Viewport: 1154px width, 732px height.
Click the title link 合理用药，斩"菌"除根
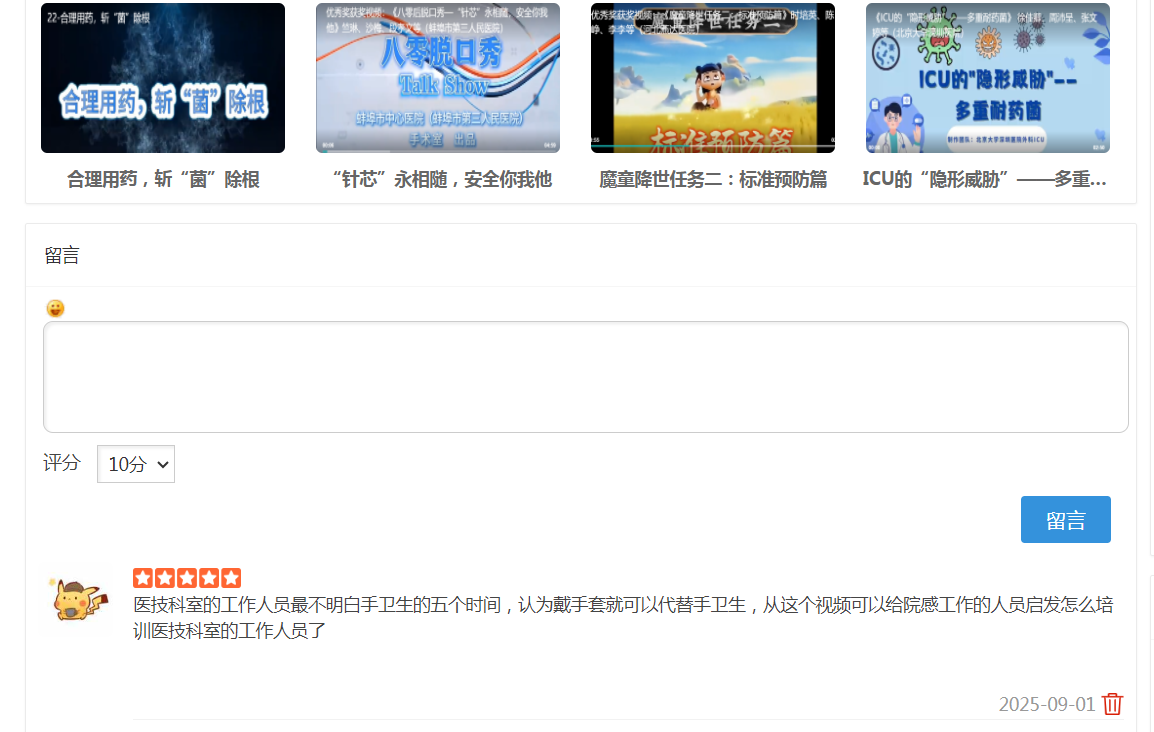163,180
